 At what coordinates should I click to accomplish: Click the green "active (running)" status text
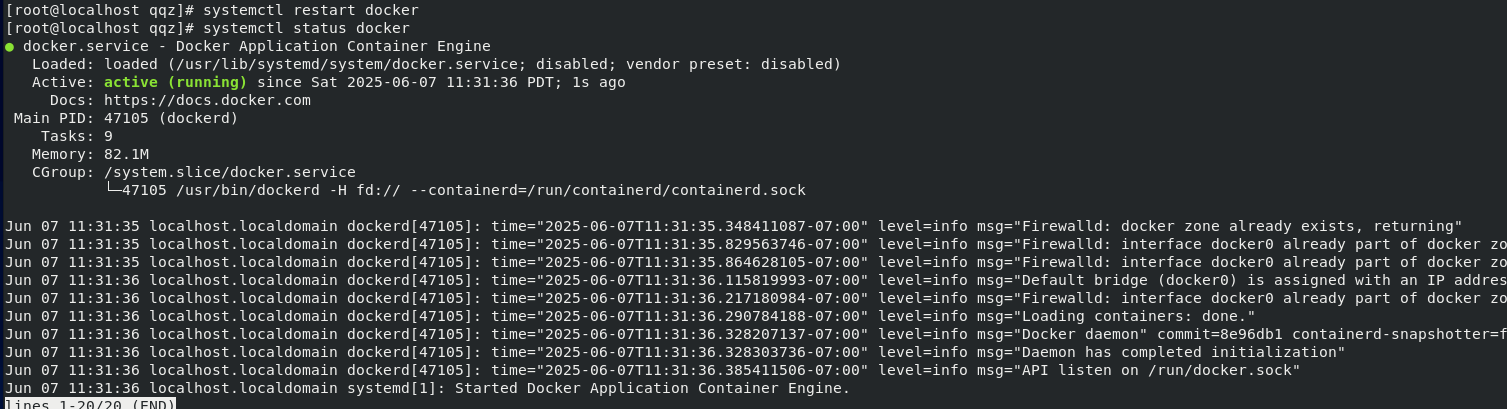point(175,82)
